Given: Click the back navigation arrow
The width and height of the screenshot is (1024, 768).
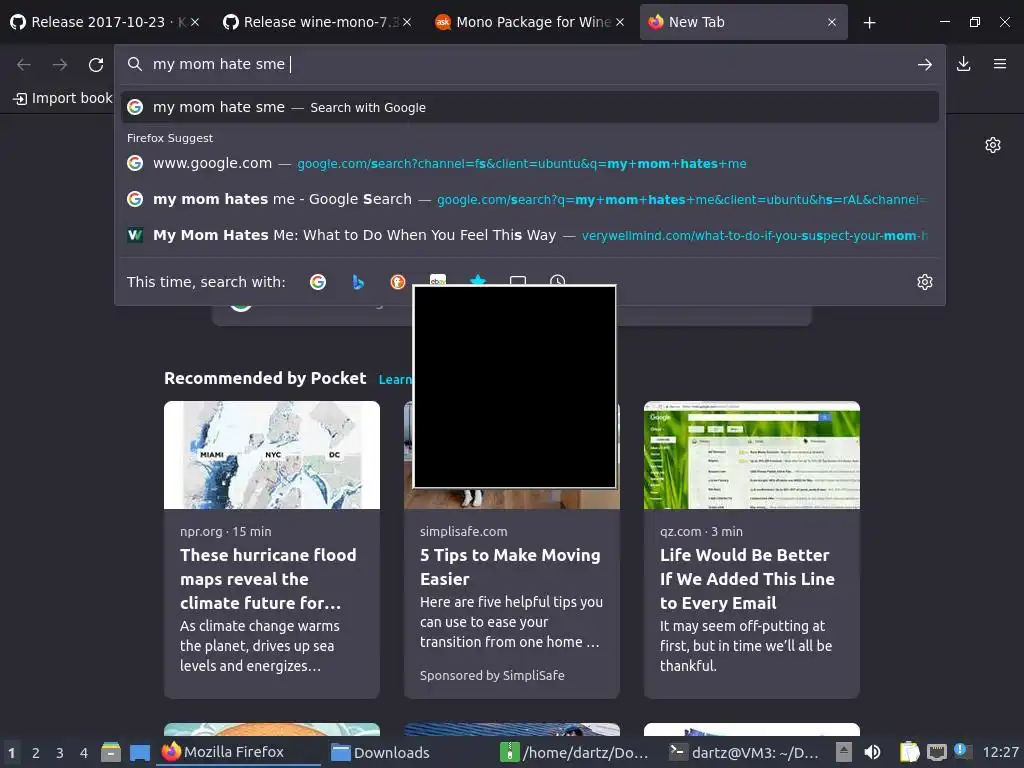Looking at the screenshot, I should [x=24, y=64].
